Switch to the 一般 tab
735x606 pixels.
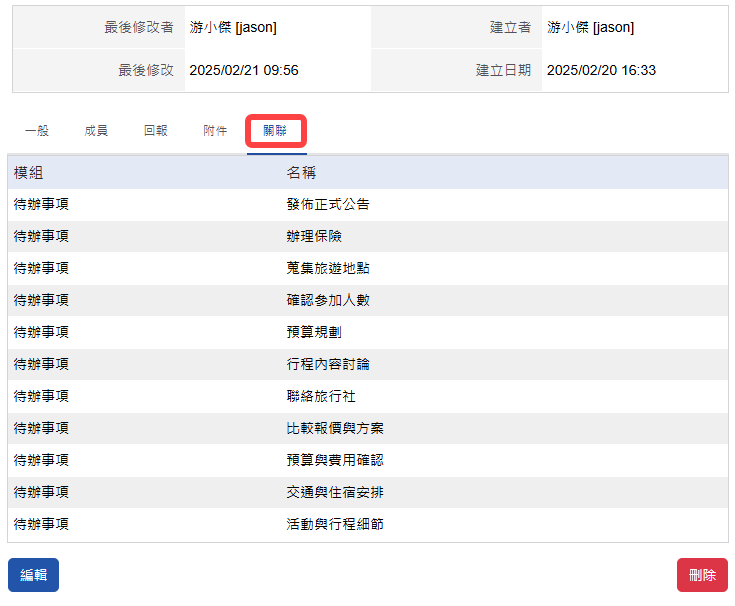tap(37, 131)
